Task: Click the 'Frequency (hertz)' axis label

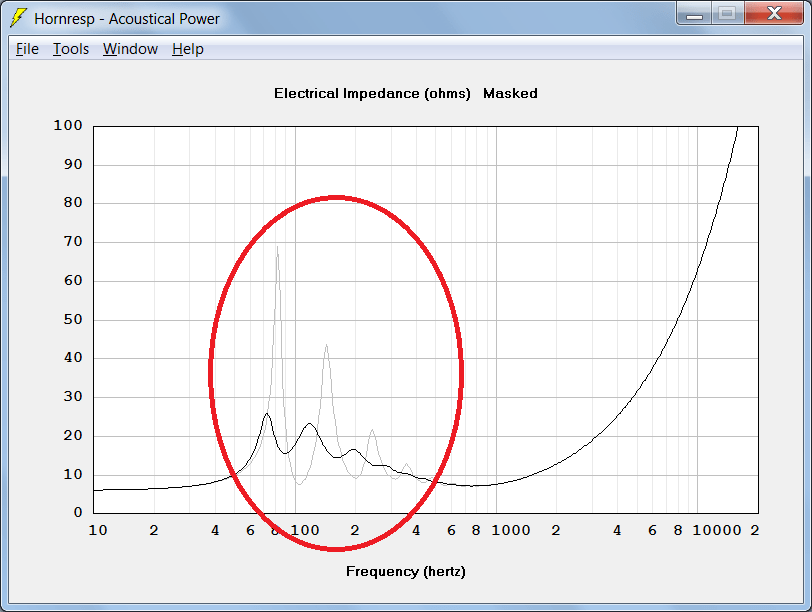Action: point(405,572)
